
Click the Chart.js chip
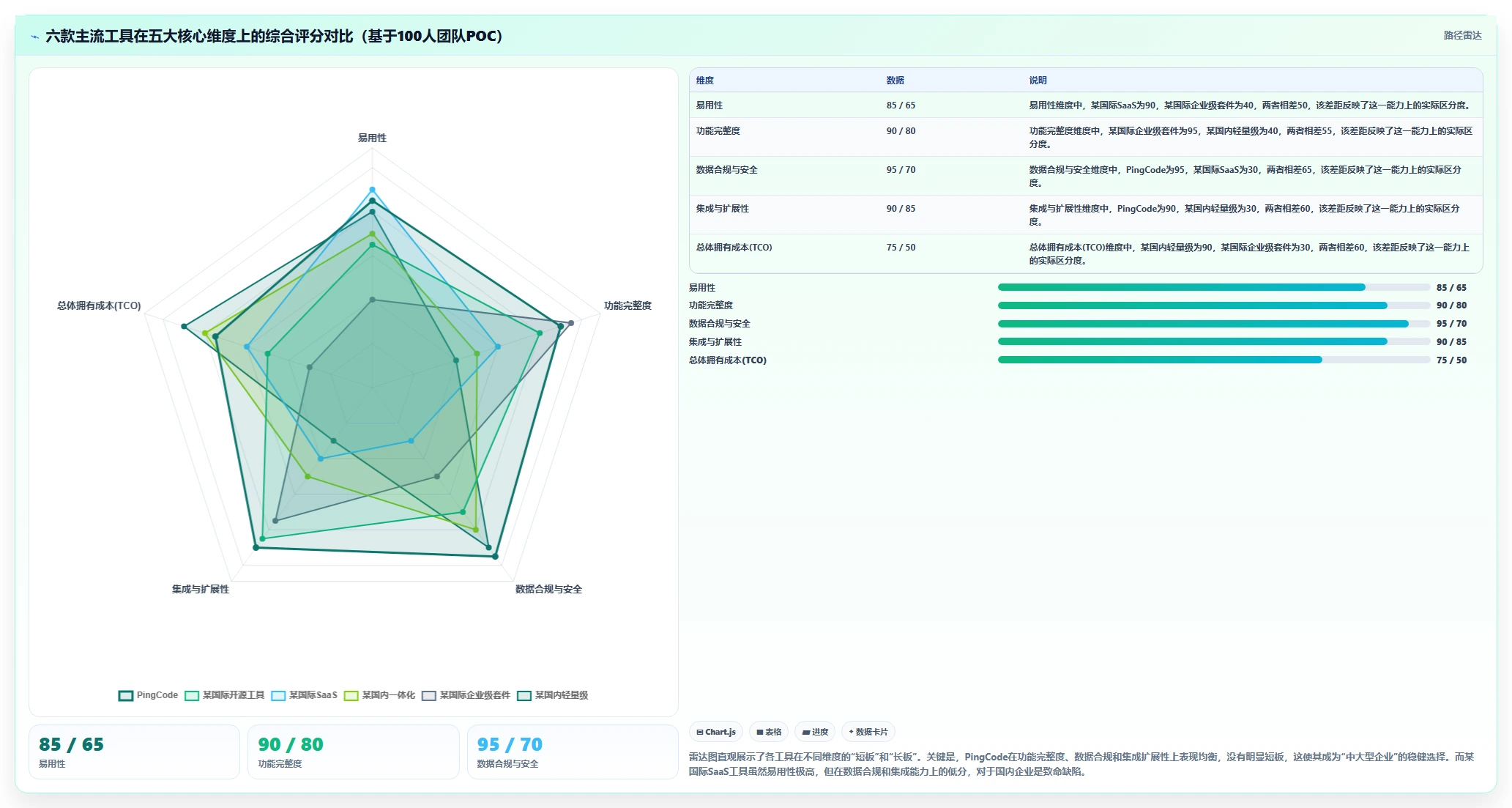pos(716,732)
